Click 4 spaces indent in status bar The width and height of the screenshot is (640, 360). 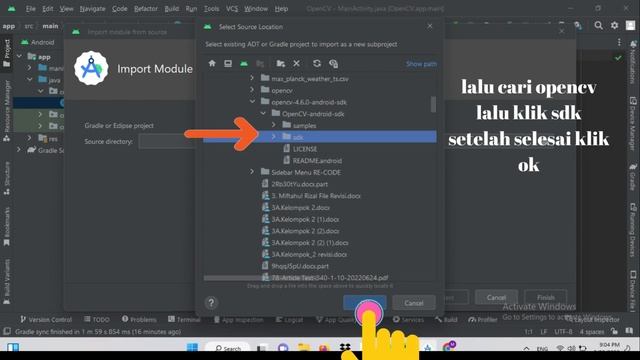[x=592, y=331]
